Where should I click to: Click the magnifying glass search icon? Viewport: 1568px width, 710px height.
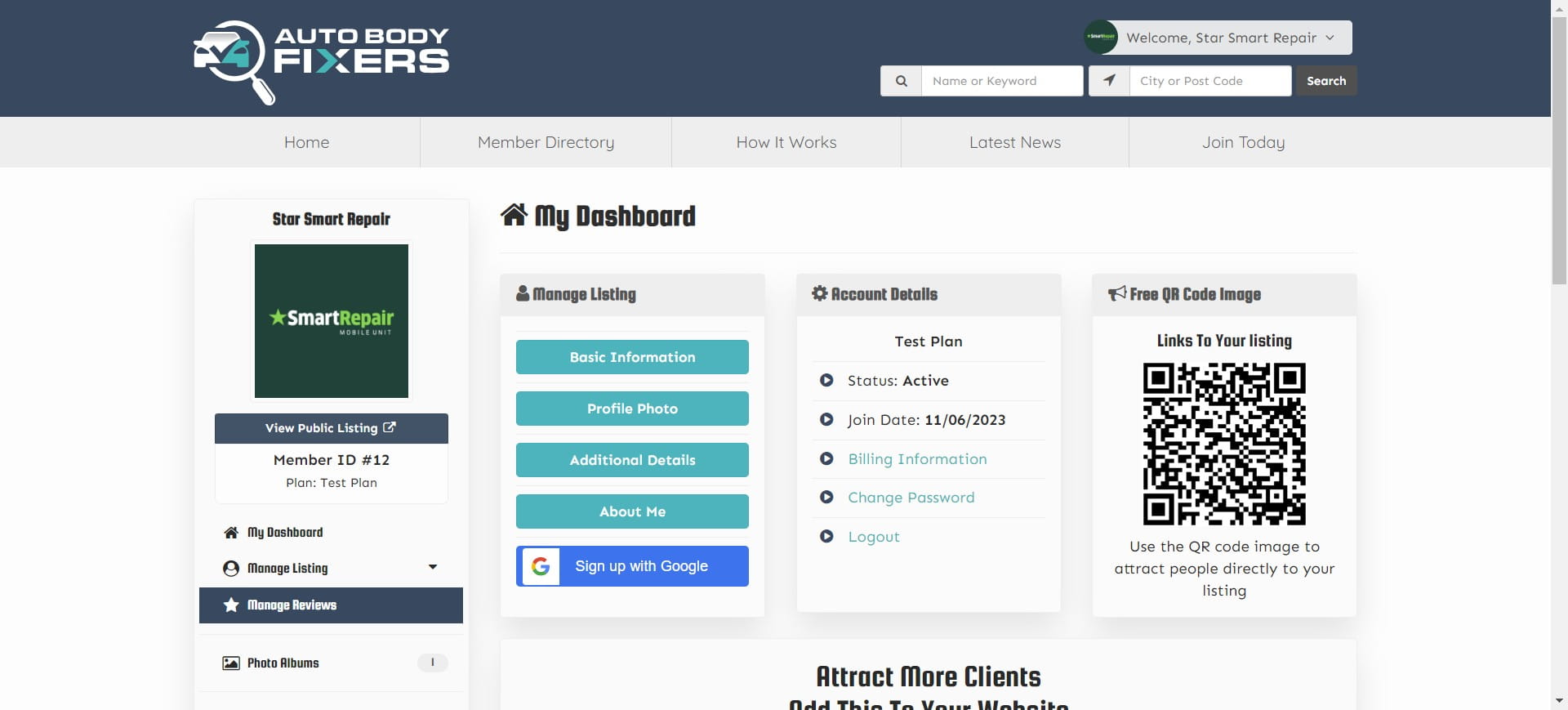coord(901,81)
